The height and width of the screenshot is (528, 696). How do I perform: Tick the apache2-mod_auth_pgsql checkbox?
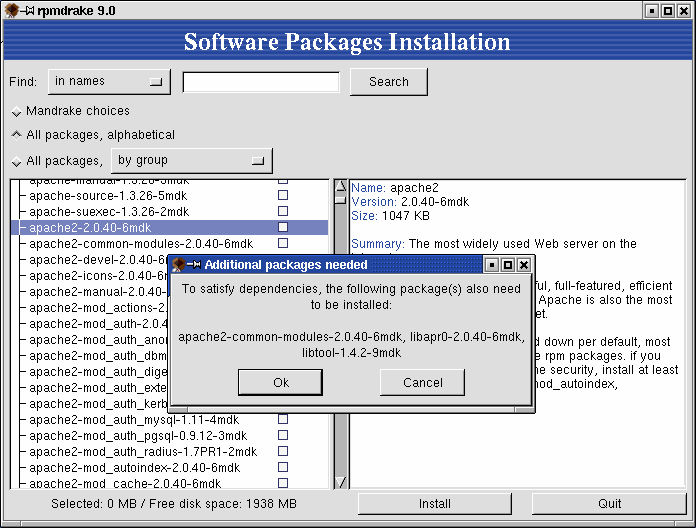point(283,435)
